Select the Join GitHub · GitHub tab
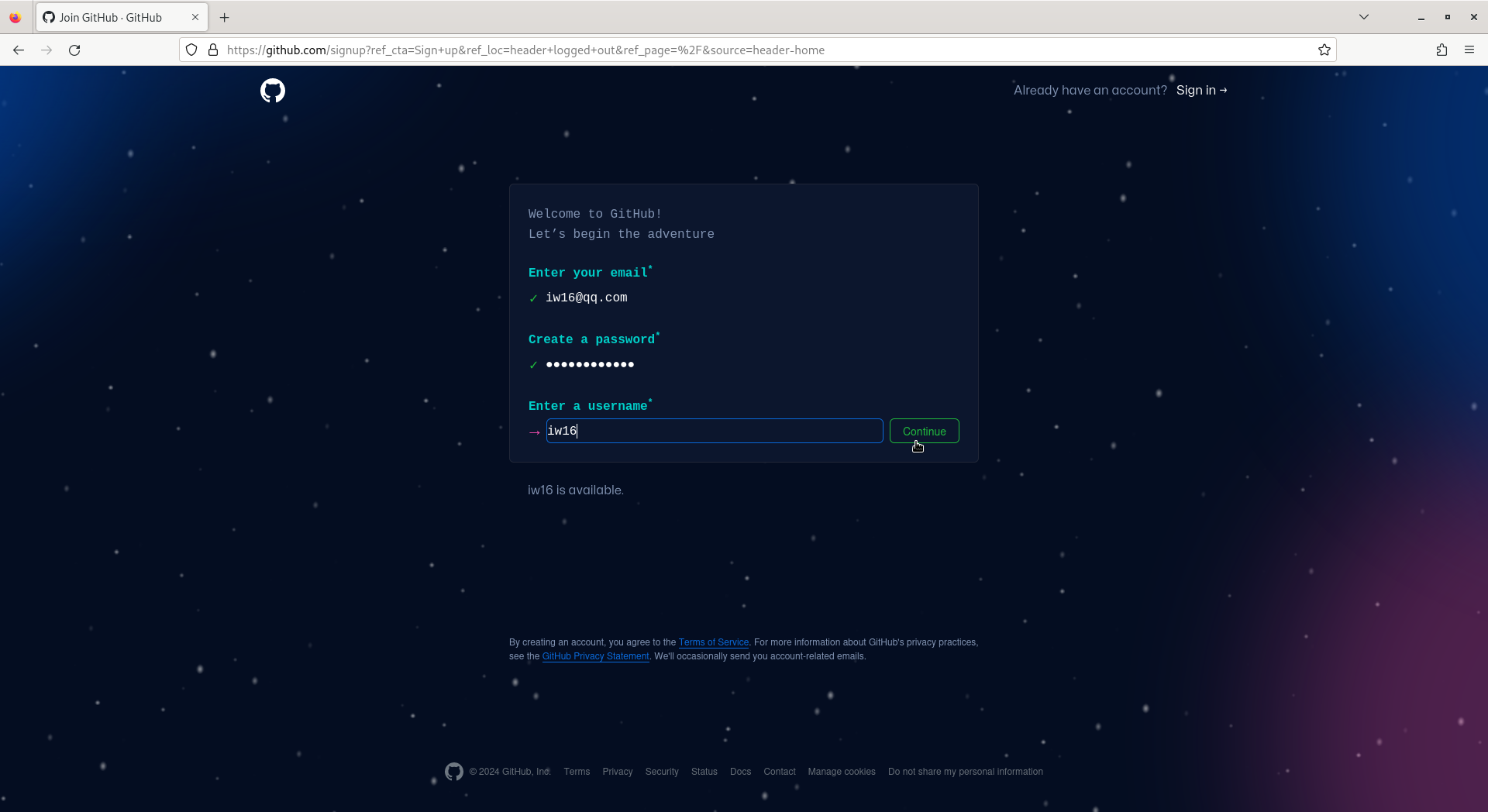Viewport: 1488px width, 812px height. pyautogui.click(x=121, y=17)
